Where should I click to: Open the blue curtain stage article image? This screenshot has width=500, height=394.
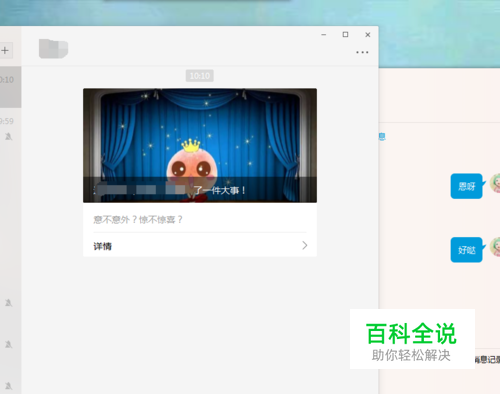[200, 145]
